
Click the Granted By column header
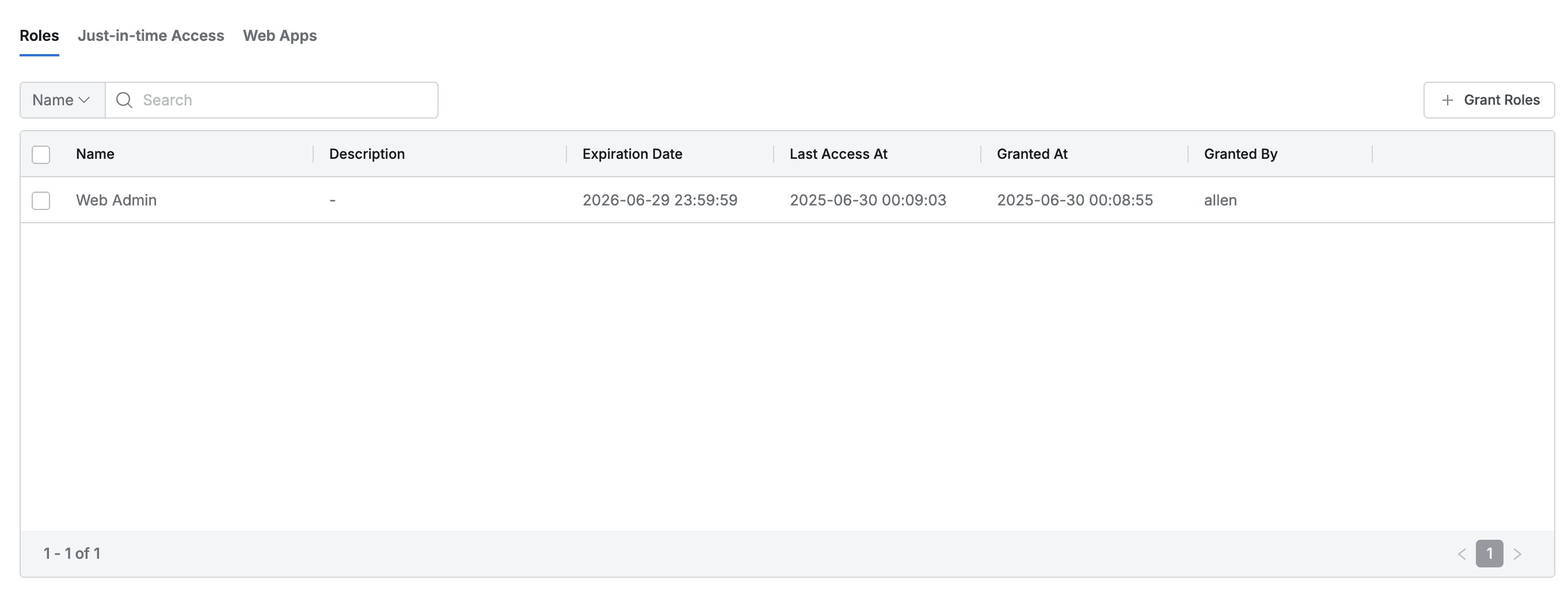tap(1240, 155)
